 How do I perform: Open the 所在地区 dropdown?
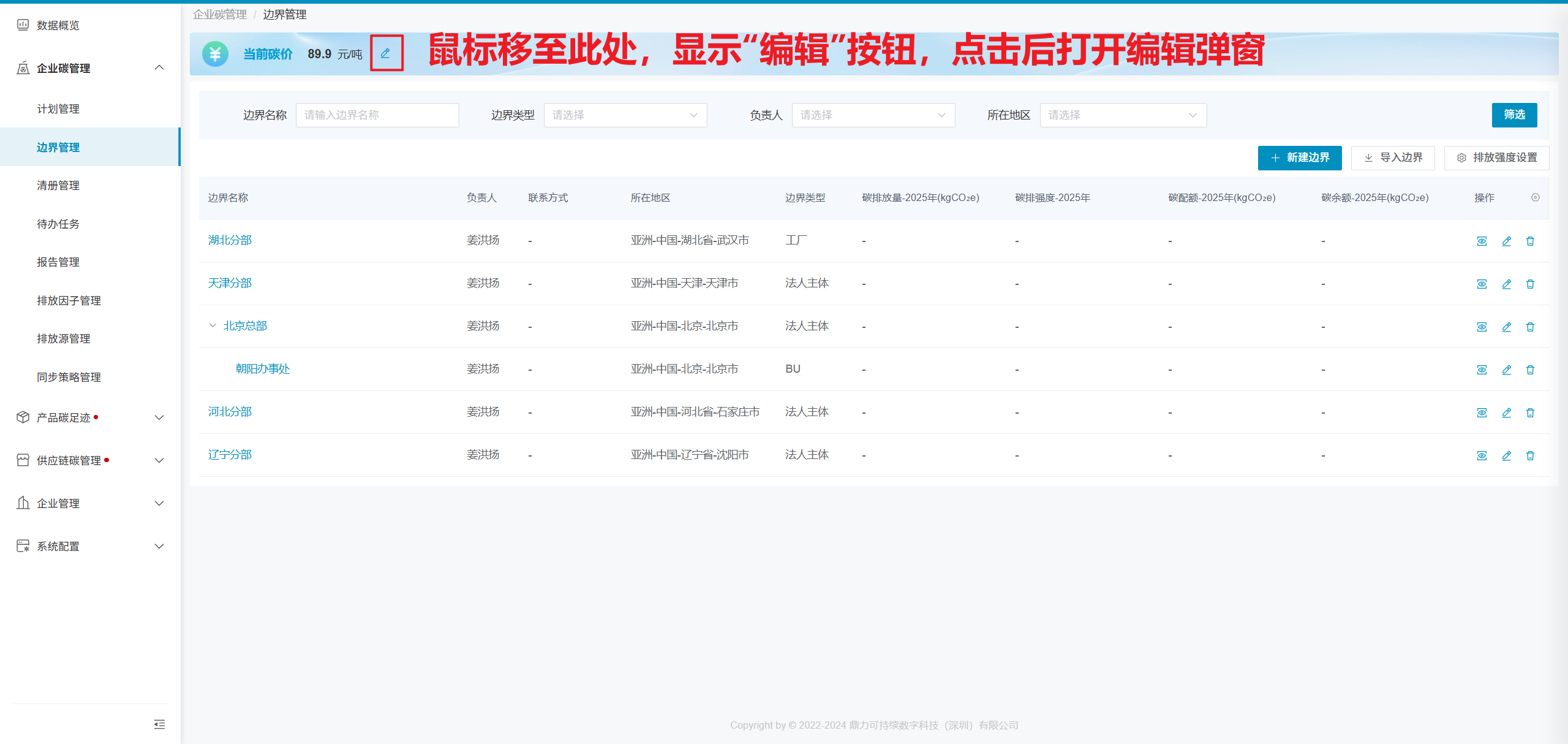(x=1123, y=115)
